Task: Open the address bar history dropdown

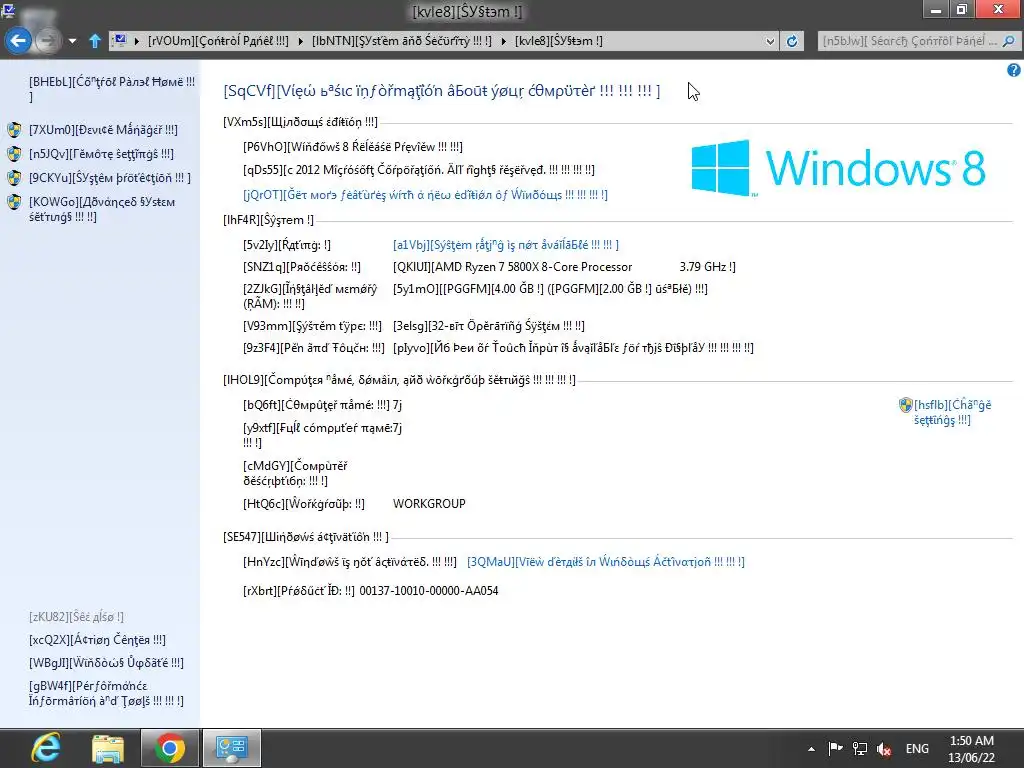Action: pyautogui.click(x=770, y=41)
